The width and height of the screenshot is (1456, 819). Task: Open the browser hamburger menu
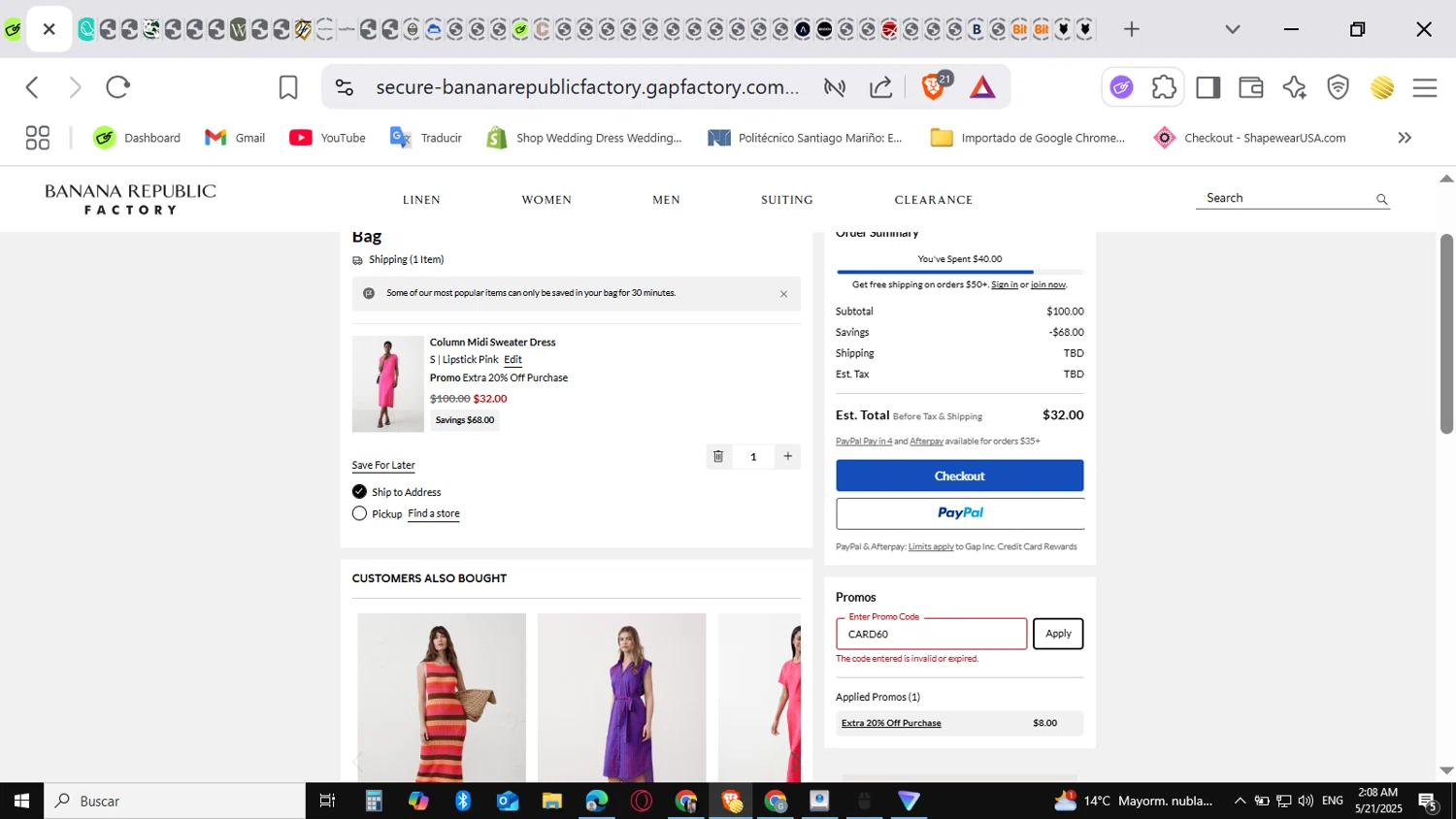1425,87
